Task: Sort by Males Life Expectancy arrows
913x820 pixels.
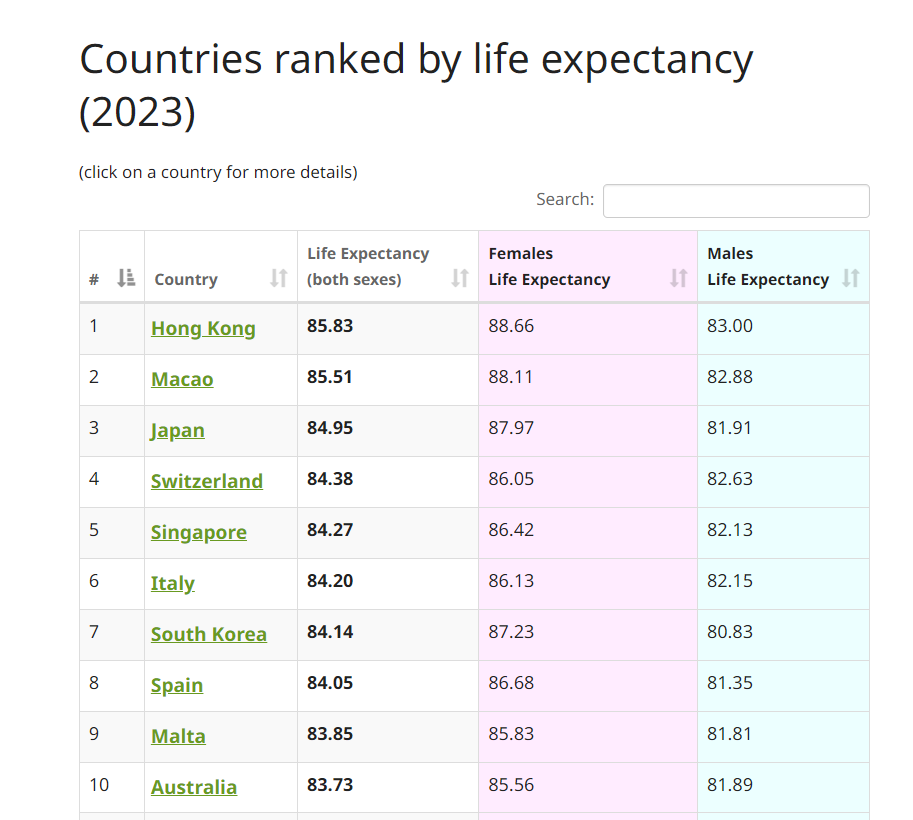Action: (x=851, y=278)
